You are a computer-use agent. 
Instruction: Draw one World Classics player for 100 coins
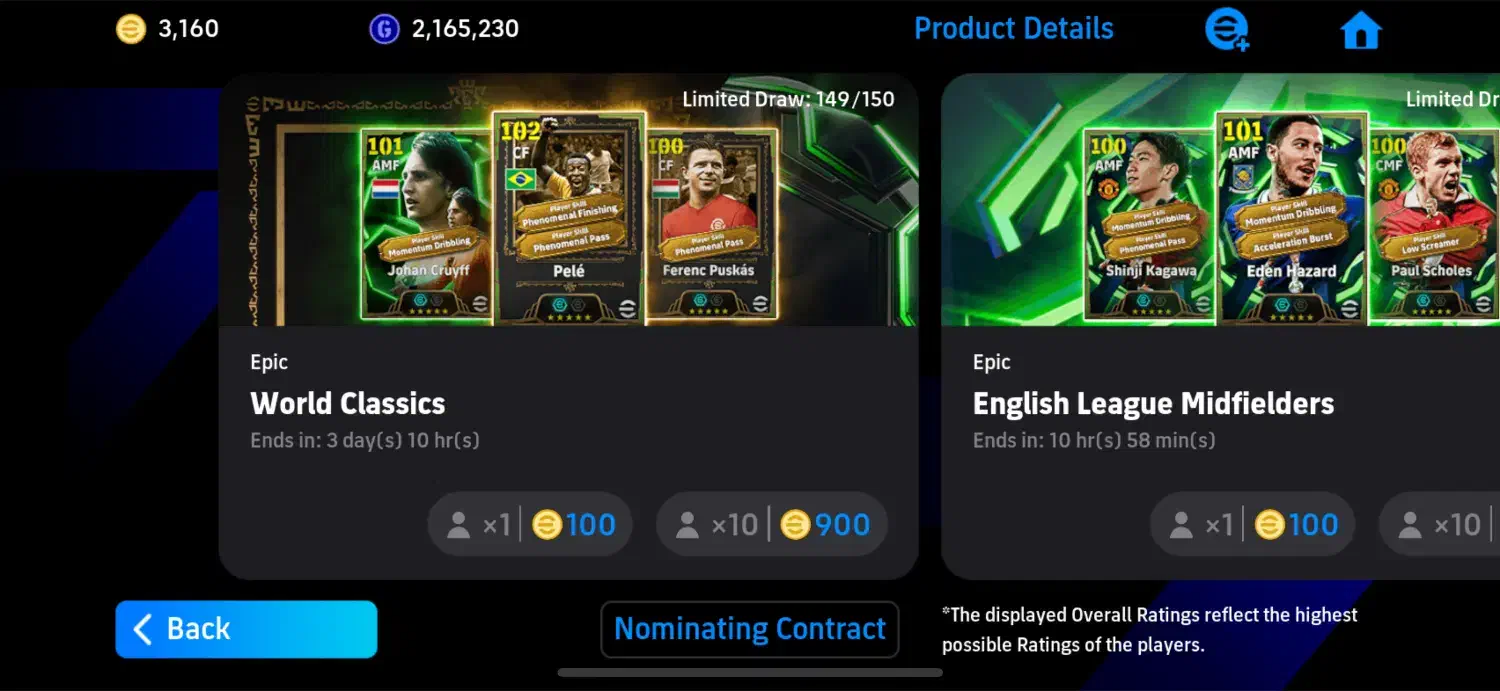(530, 524)
